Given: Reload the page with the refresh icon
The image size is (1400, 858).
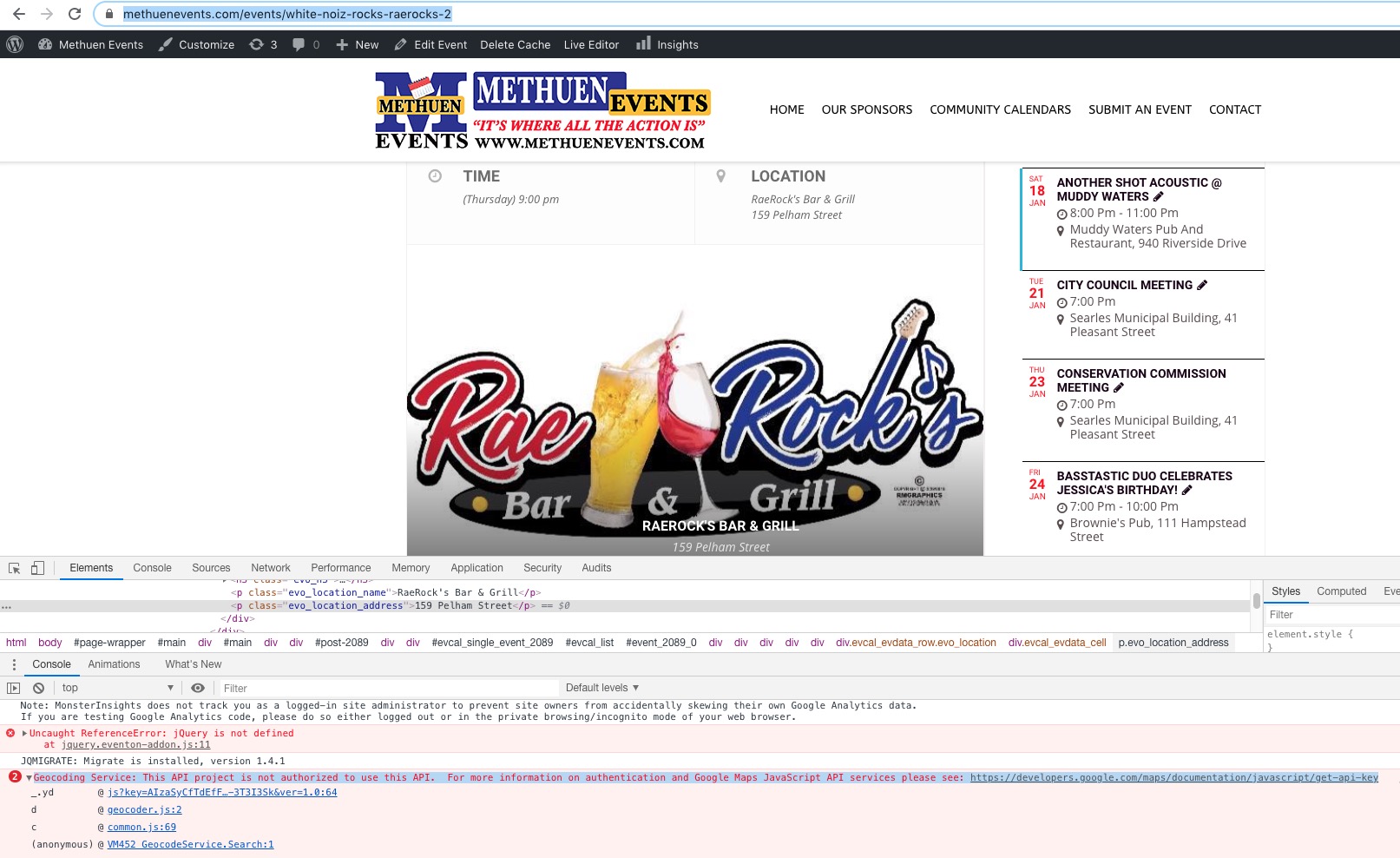Looking at the screenshot, I should point(75,14).
